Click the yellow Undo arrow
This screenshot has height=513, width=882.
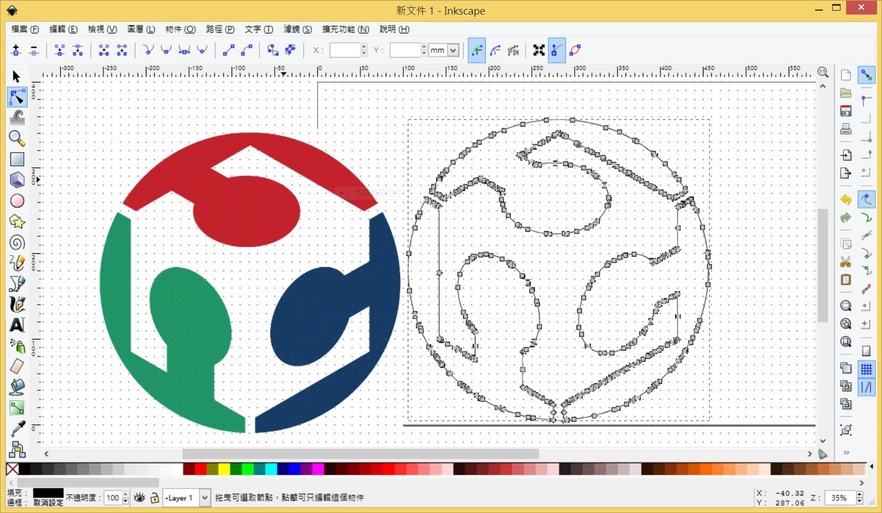click(x=846, y=200)
